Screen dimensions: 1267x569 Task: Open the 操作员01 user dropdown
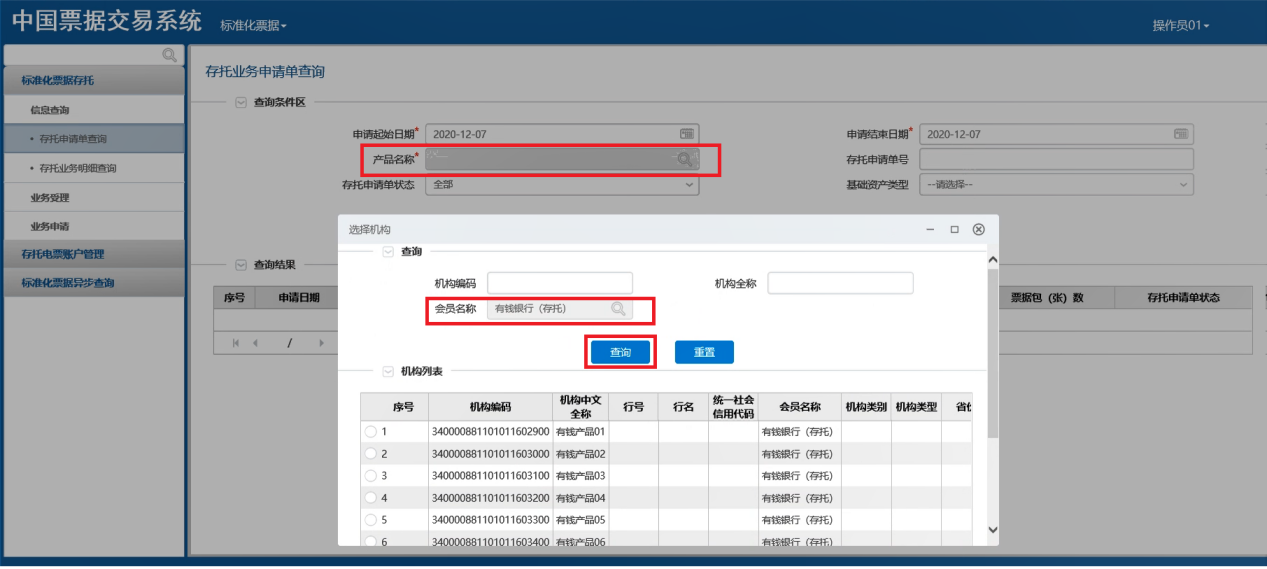1181,25
